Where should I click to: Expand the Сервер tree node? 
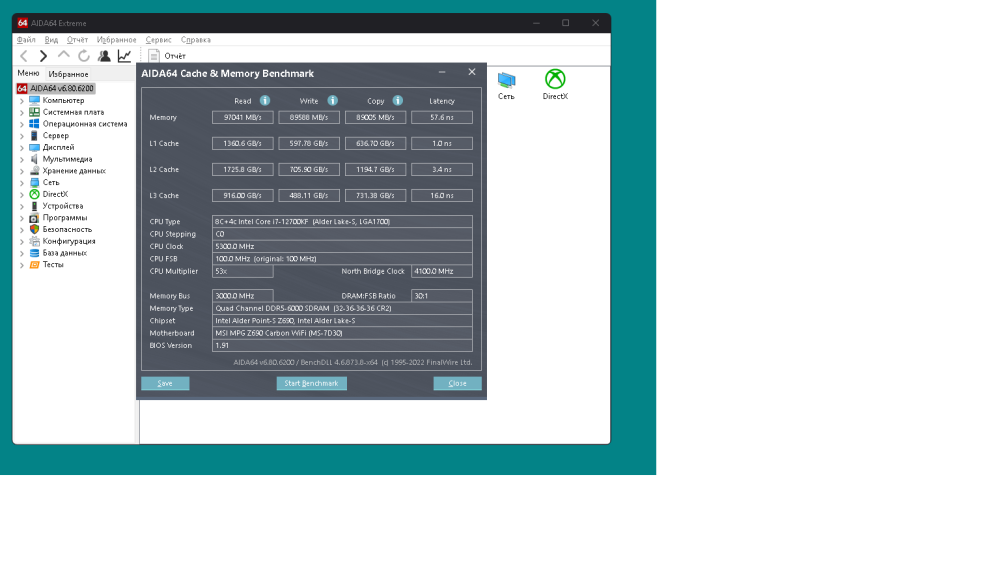(22, 136)
